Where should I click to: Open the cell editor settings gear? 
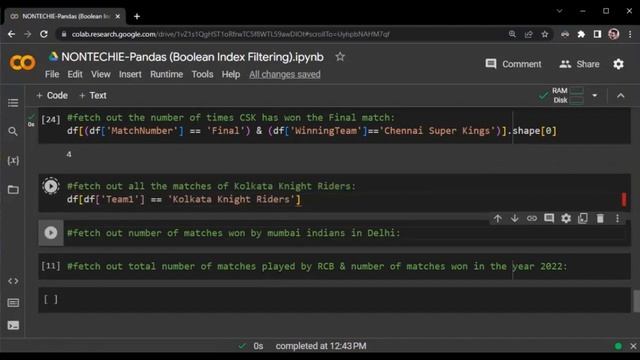click(566, 218)
